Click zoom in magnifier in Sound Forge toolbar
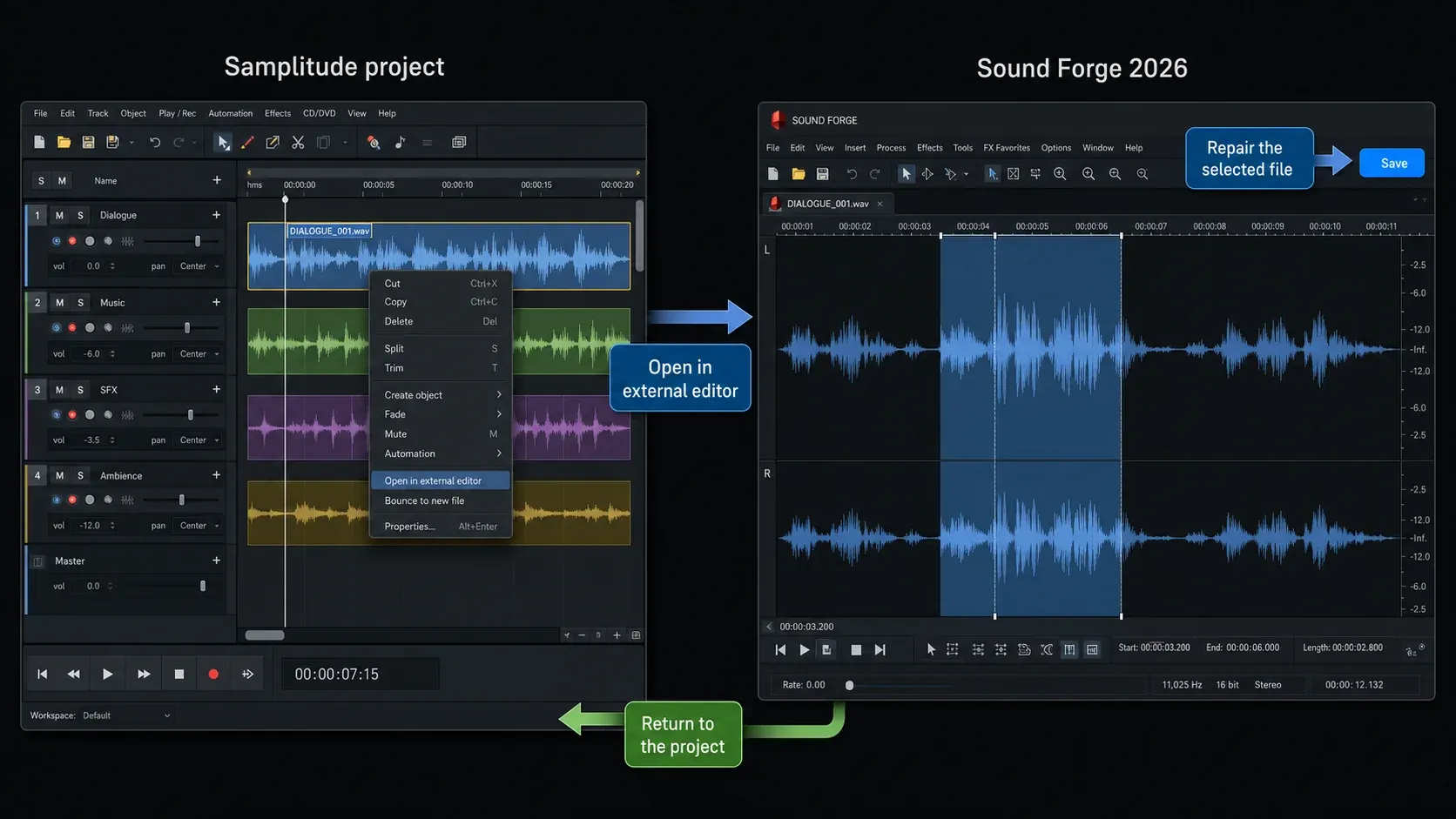Viewport: 1456px width, 819px height. (1060, 174)
